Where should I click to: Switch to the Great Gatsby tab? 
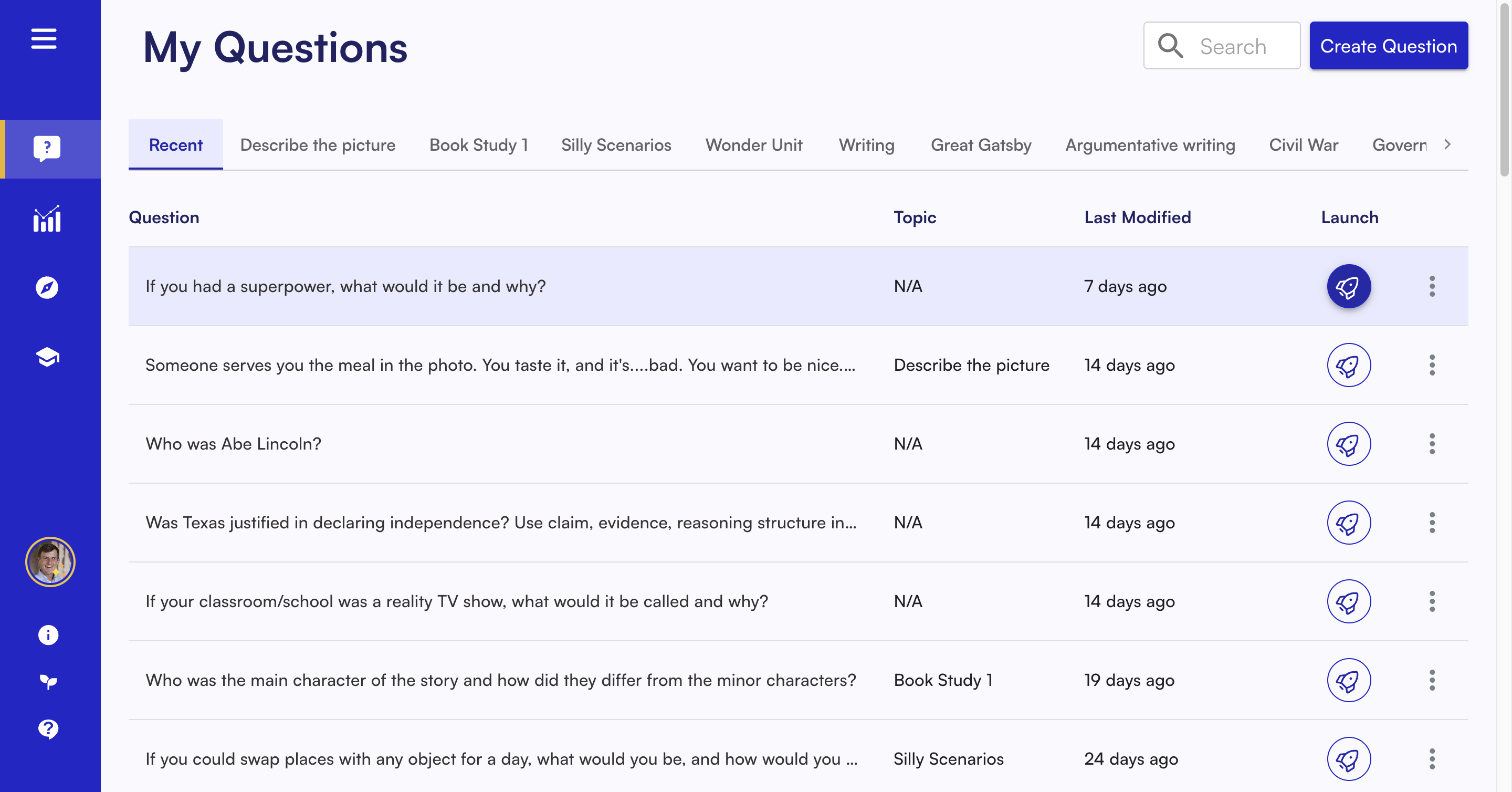(980, 145)
